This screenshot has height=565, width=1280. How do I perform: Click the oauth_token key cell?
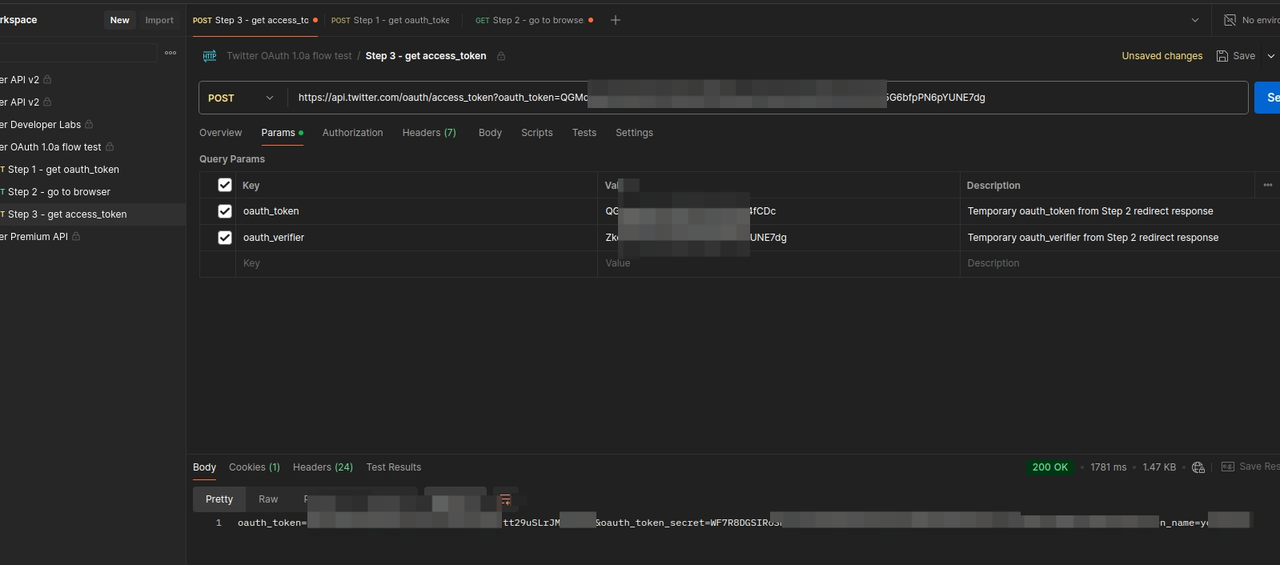tap(417, 211)
